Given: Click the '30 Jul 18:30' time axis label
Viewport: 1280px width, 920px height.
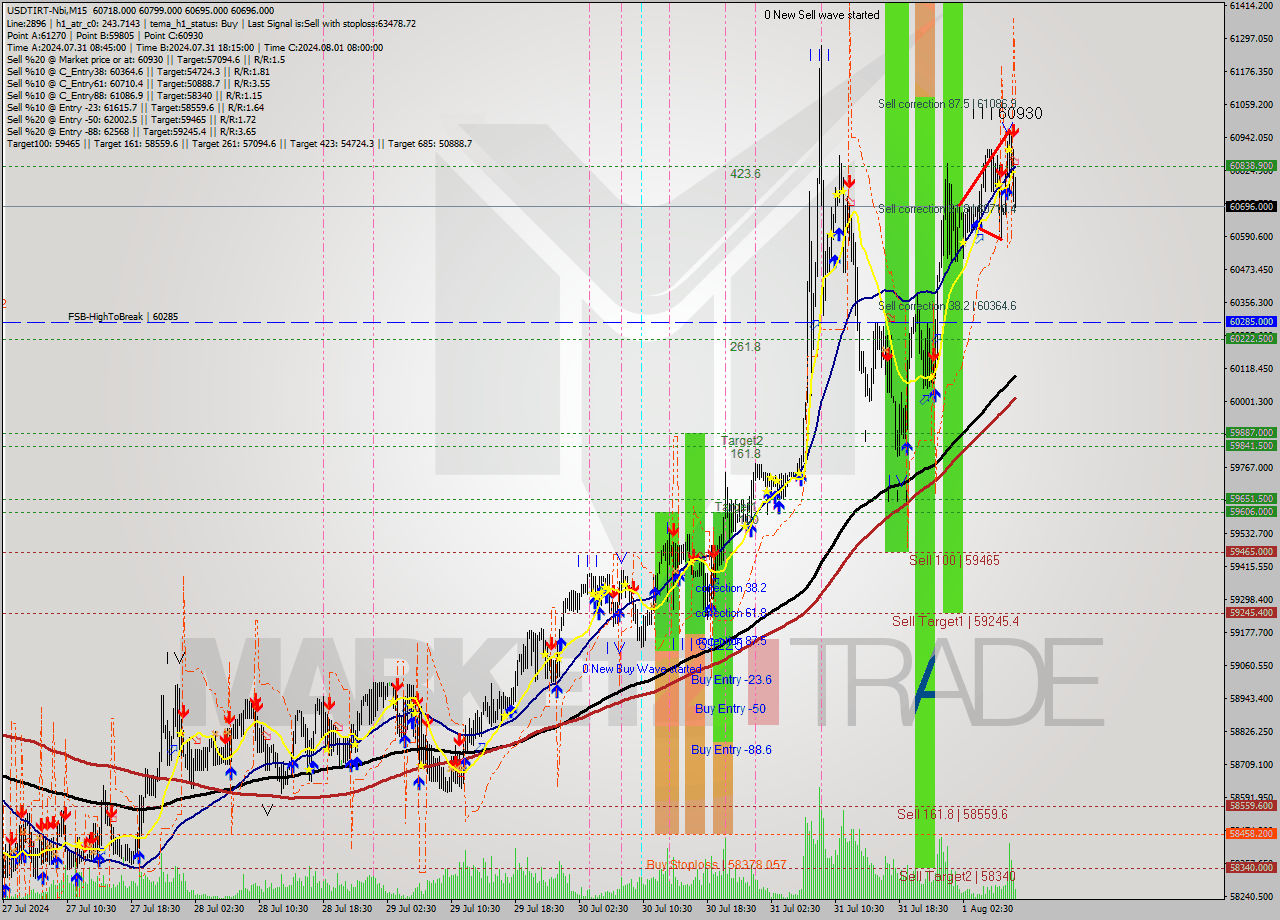Looking at the screenshot, I should (x=731, y=910).
